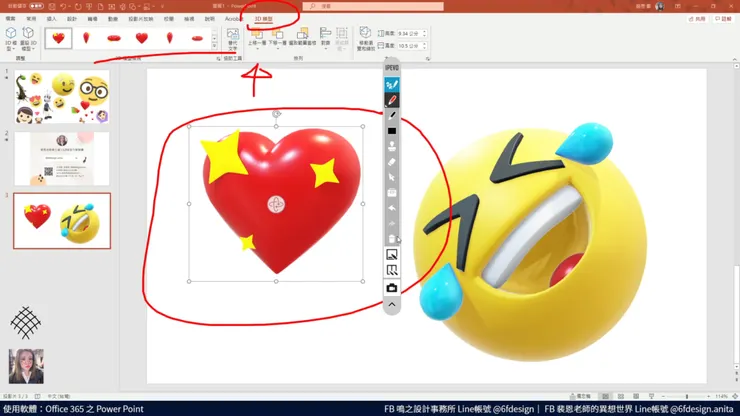Click the Redo icon in quick access toolbar
740x416 pixels.
(x=78, y=7)
